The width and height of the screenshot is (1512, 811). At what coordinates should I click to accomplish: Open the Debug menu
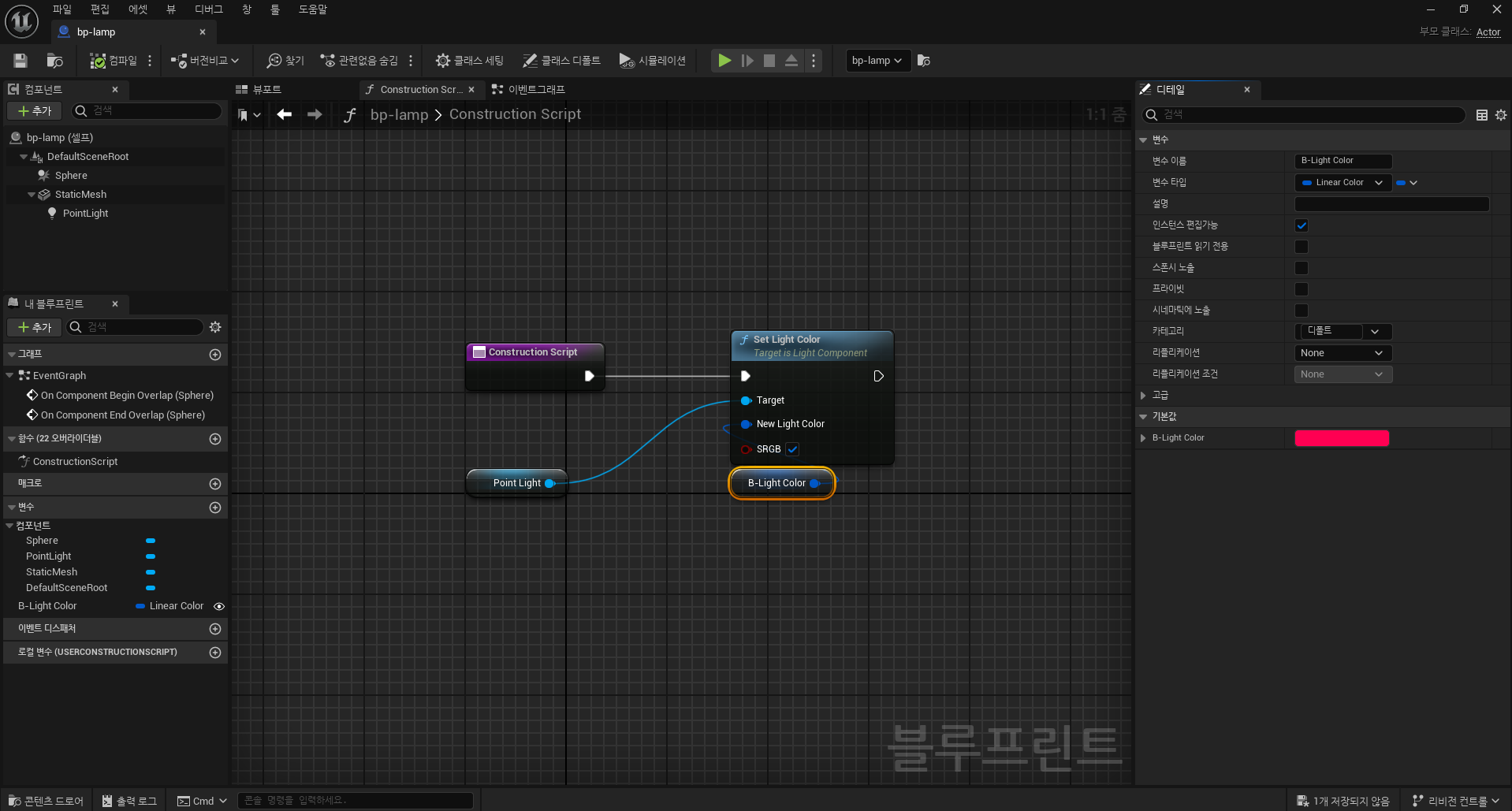coord(209,9)
